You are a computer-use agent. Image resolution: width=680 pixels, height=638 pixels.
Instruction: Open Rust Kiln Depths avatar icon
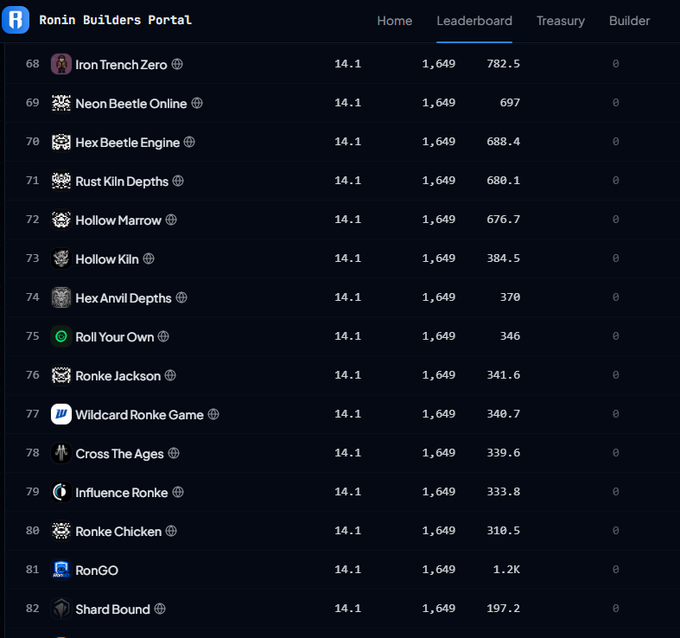(x=61, y=181)
